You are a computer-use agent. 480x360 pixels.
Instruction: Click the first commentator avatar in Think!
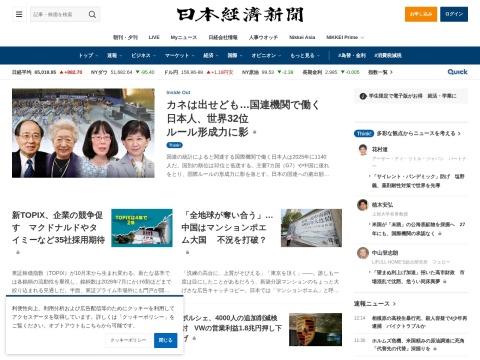(363, 150)
